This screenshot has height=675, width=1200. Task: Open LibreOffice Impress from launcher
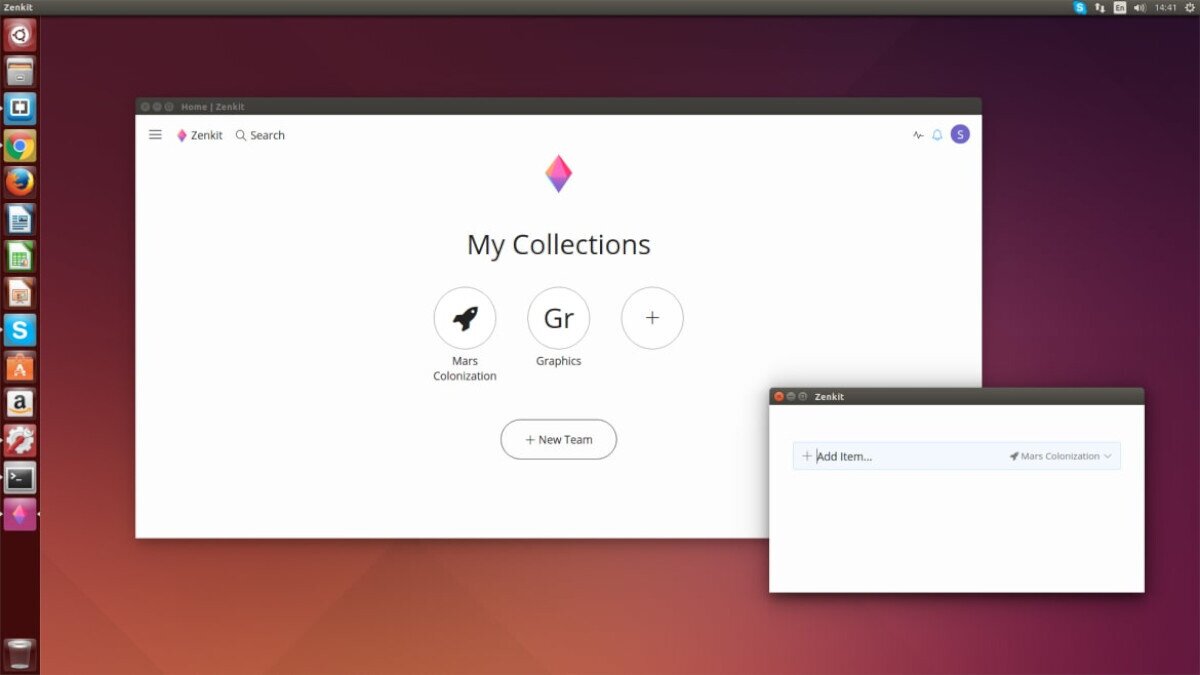[x=20, y=293]
